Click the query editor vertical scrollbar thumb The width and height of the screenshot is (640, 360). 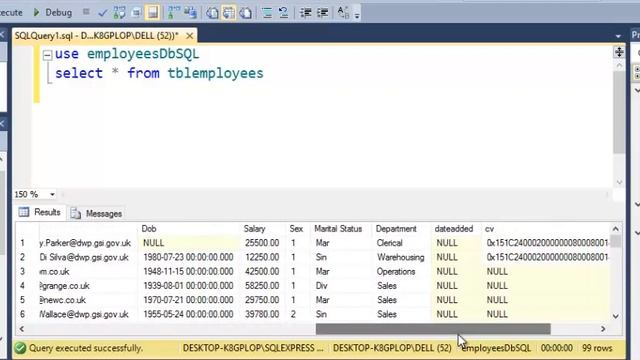pyautogui.click(x=619, y=112)
